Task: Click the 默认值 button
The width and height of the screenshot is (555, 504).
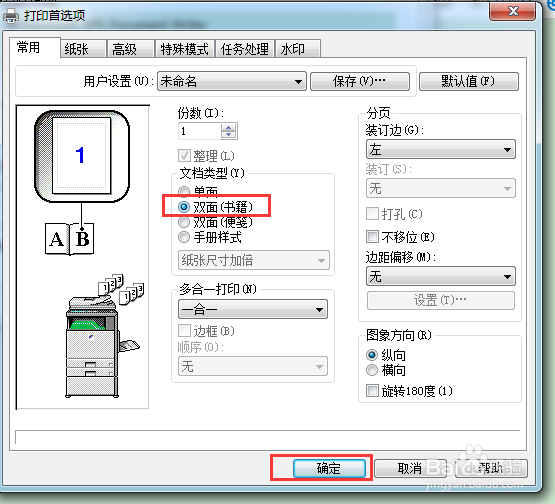Action: (x=469, y=81)
